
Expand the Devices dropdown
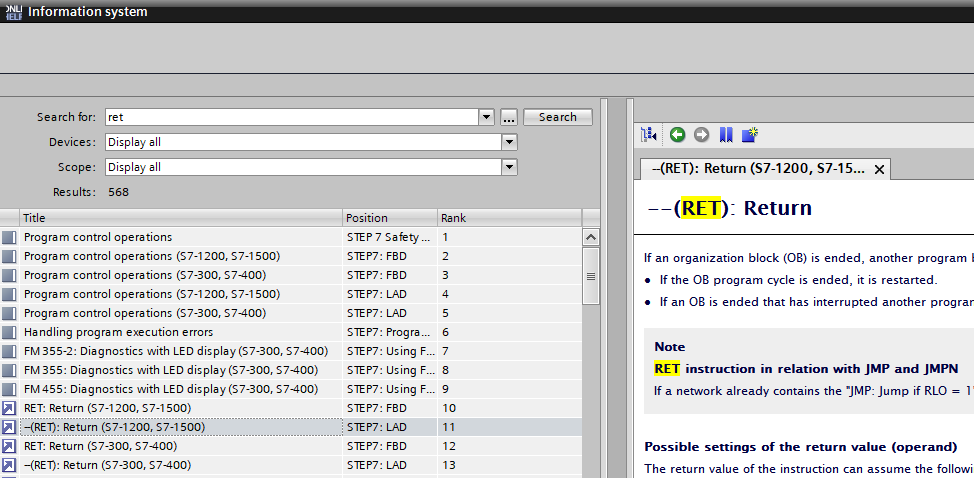pos(509,142)
